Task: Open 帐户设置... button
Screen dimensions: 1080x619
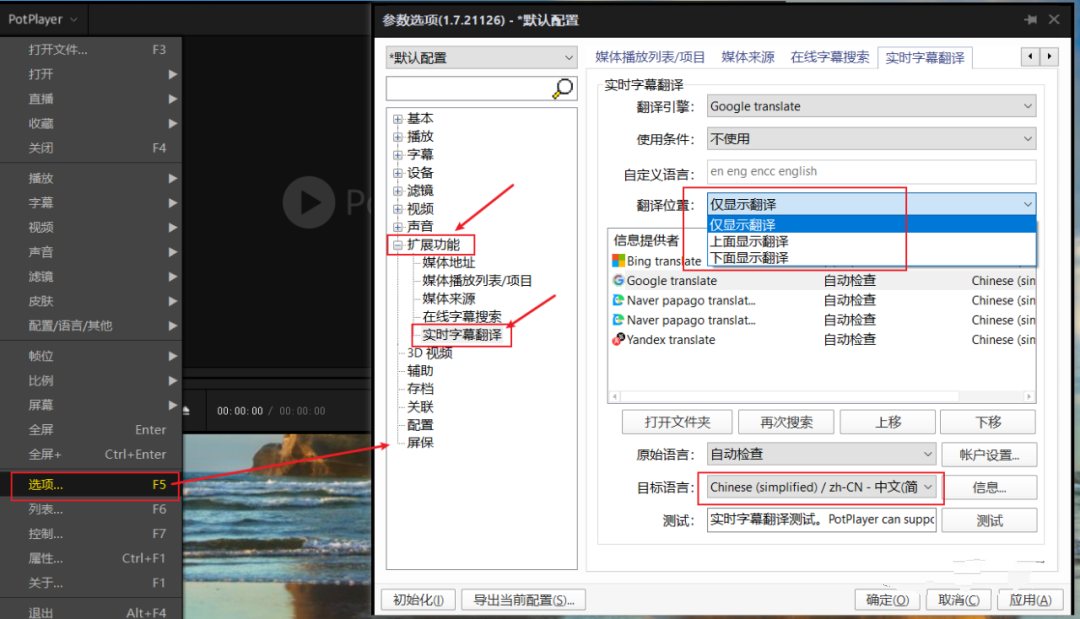Action: [x=989, y=454]
